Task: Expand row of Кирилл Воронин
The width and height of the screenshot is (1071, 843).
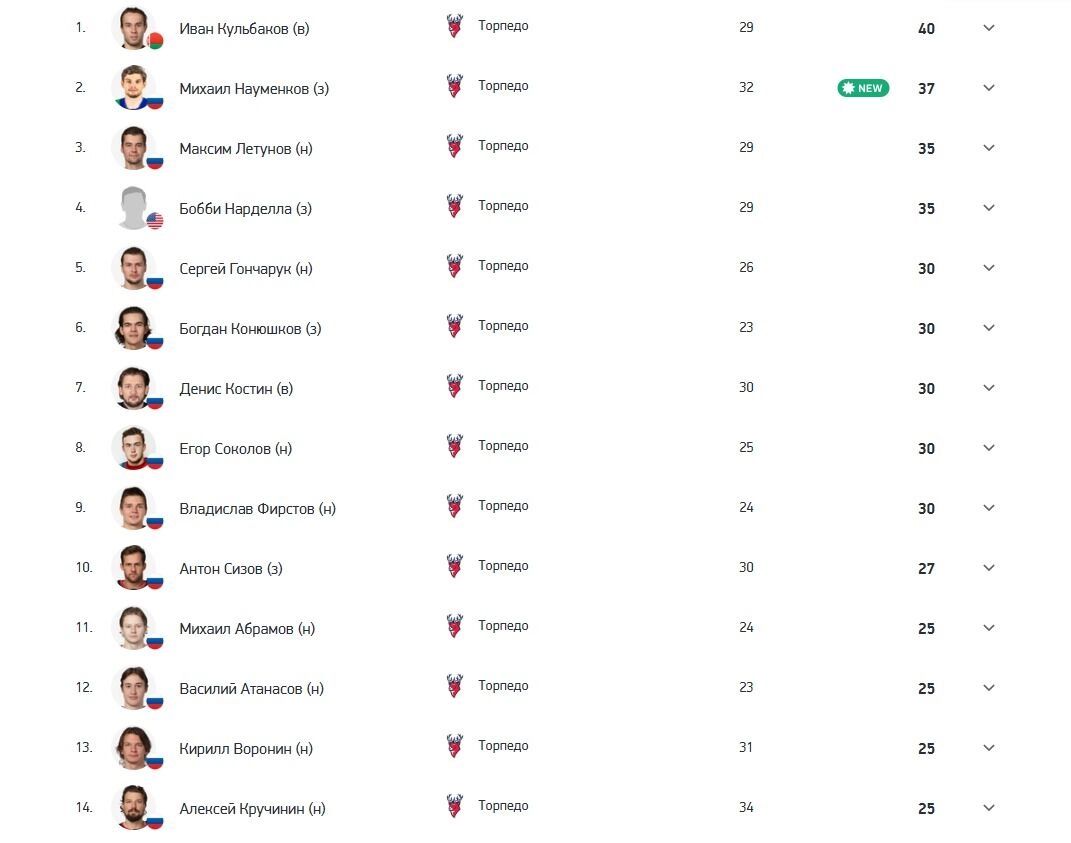Action: pos(988,748)
